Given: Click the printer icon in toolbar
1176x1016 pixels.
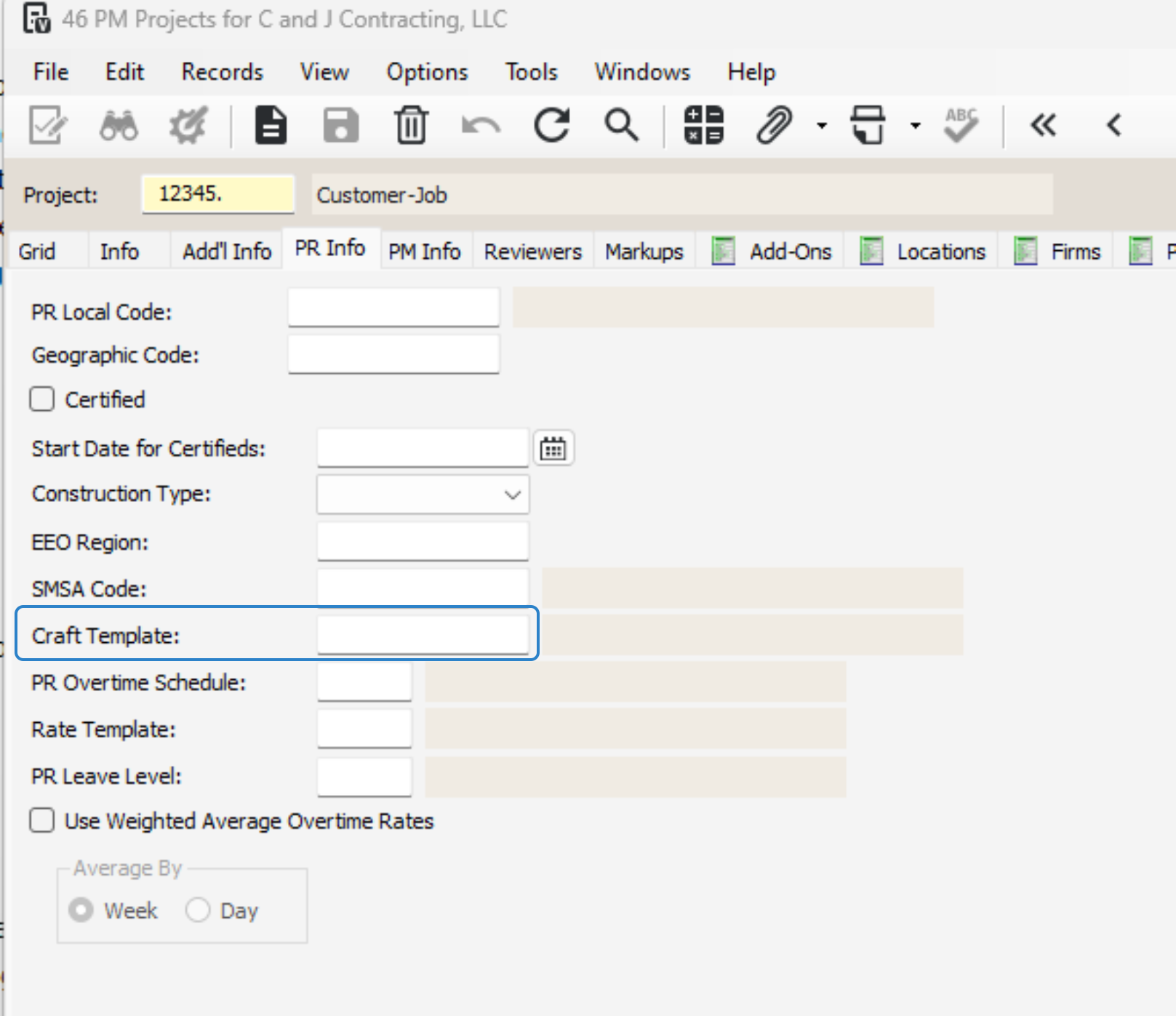Looking at the screenshot, I should pos(868,126).
